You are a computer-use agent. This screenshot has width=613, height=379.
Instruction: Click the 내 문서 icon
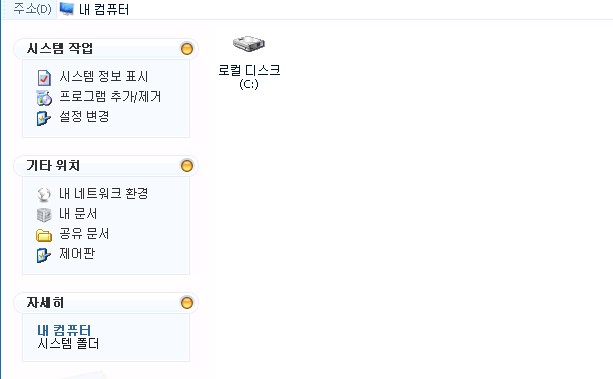click(44, 215)
